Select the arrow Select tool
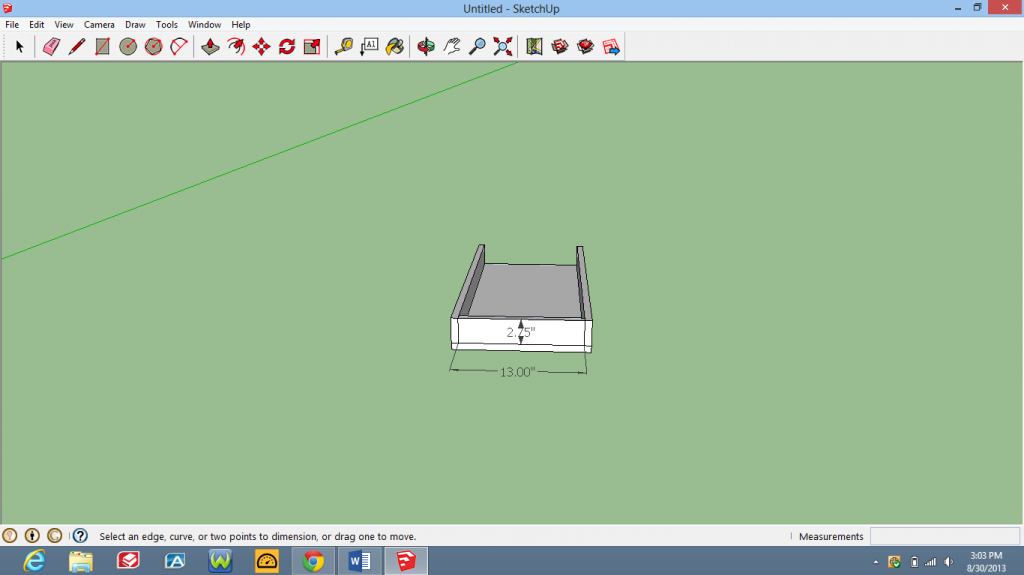Image resolution: width=1024 pixels, height=575 pixels. pyautogui.click(x=19, y=46)
